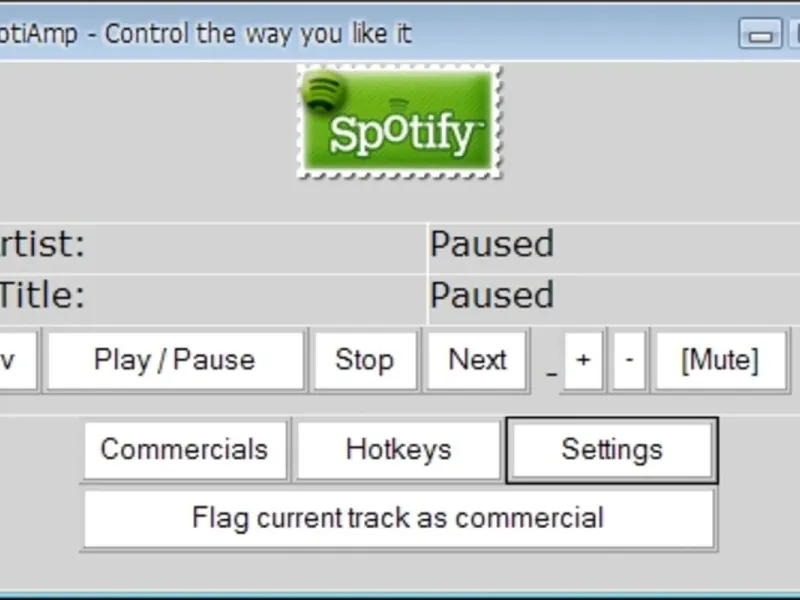Open the Hotkeys configuration
This screenshot has height=600, width=800.
[398, 450]
